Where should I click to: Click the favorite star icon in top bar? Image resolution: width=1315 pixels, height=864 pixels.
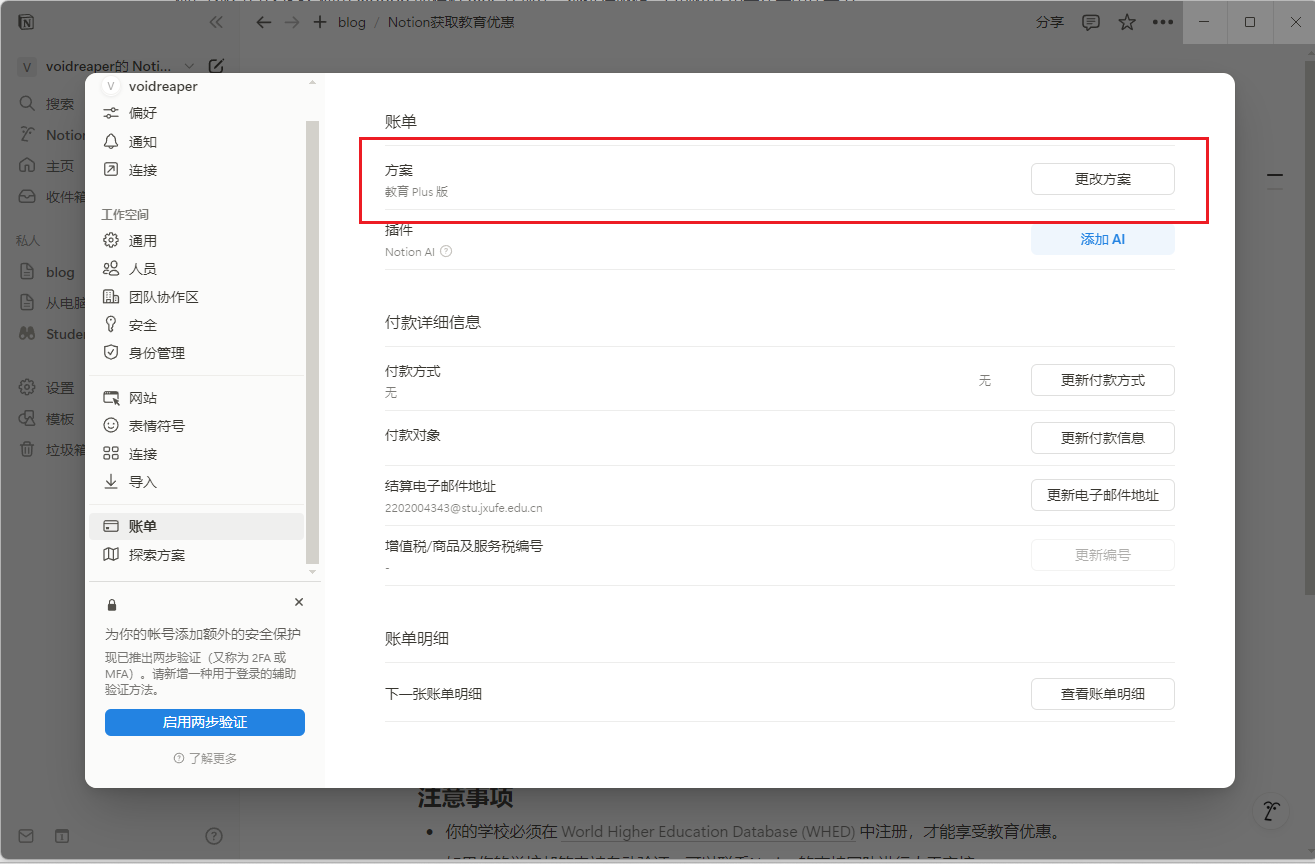[1127, 22]
